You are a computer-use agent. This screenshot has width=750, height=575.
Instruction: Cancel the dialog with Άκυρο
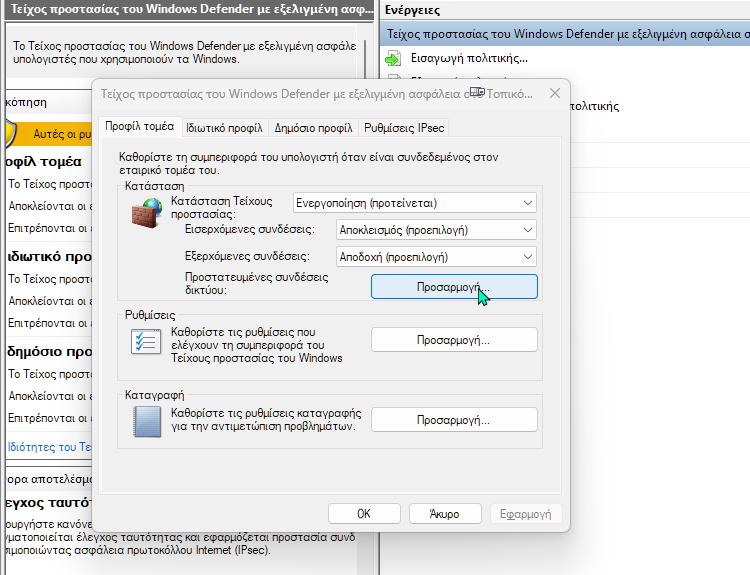click(445, 514)
